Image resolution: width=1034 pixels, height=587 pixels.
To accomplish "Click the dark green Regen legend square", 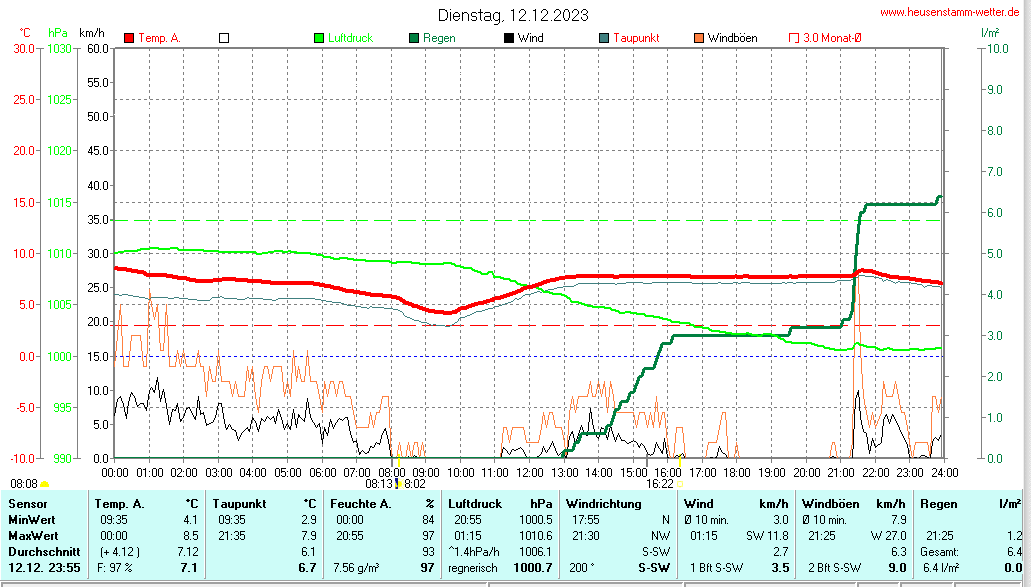I will [x=413, y=38].
